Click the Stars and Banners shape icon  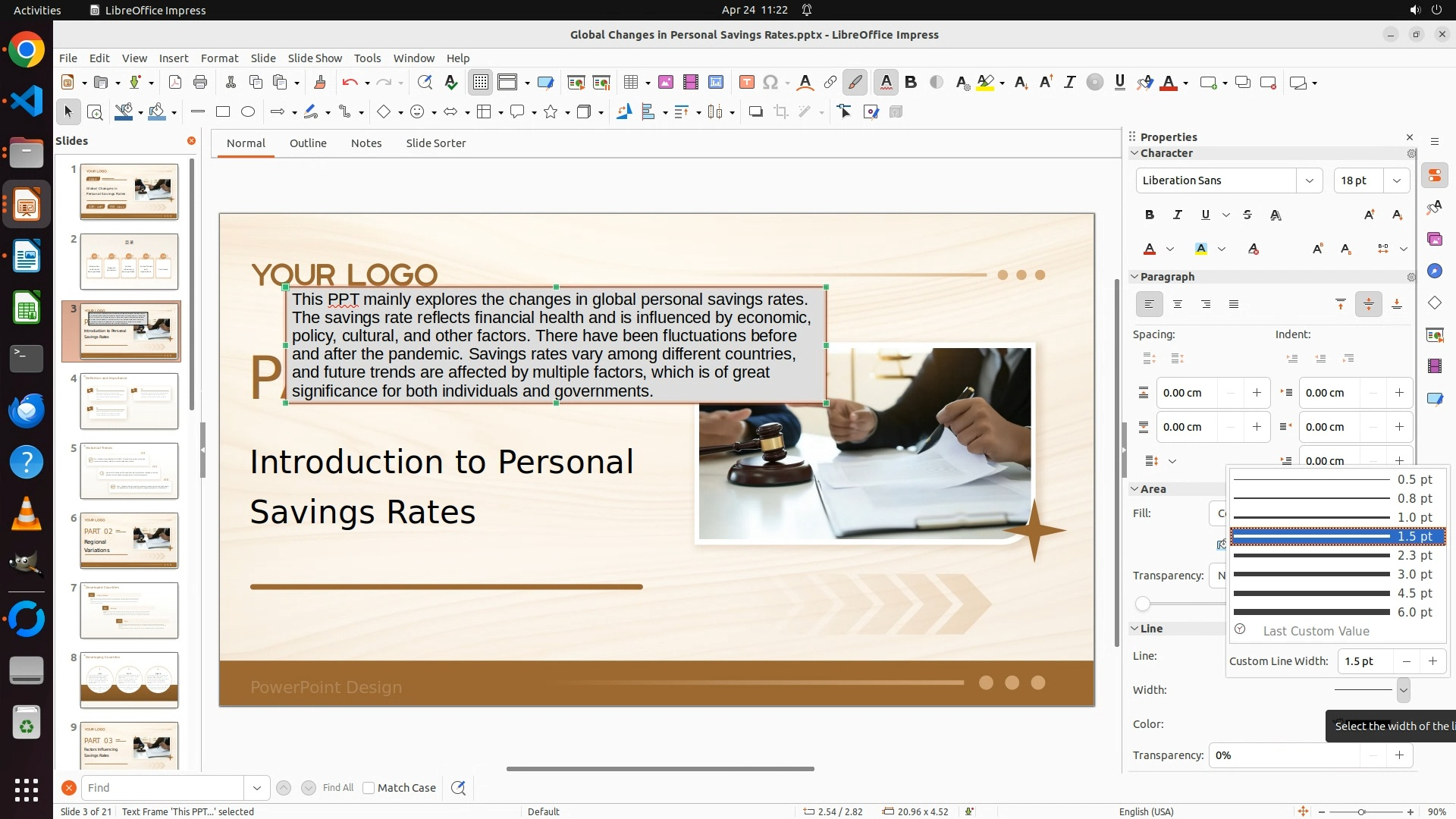[551, 112]
